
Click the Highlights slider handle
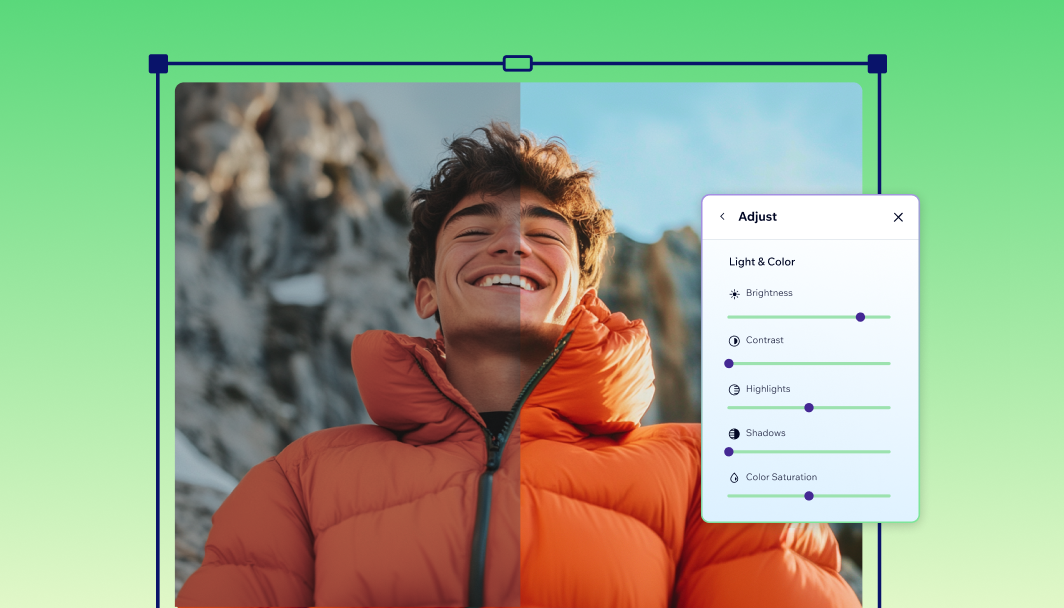[x=809, y=408]
